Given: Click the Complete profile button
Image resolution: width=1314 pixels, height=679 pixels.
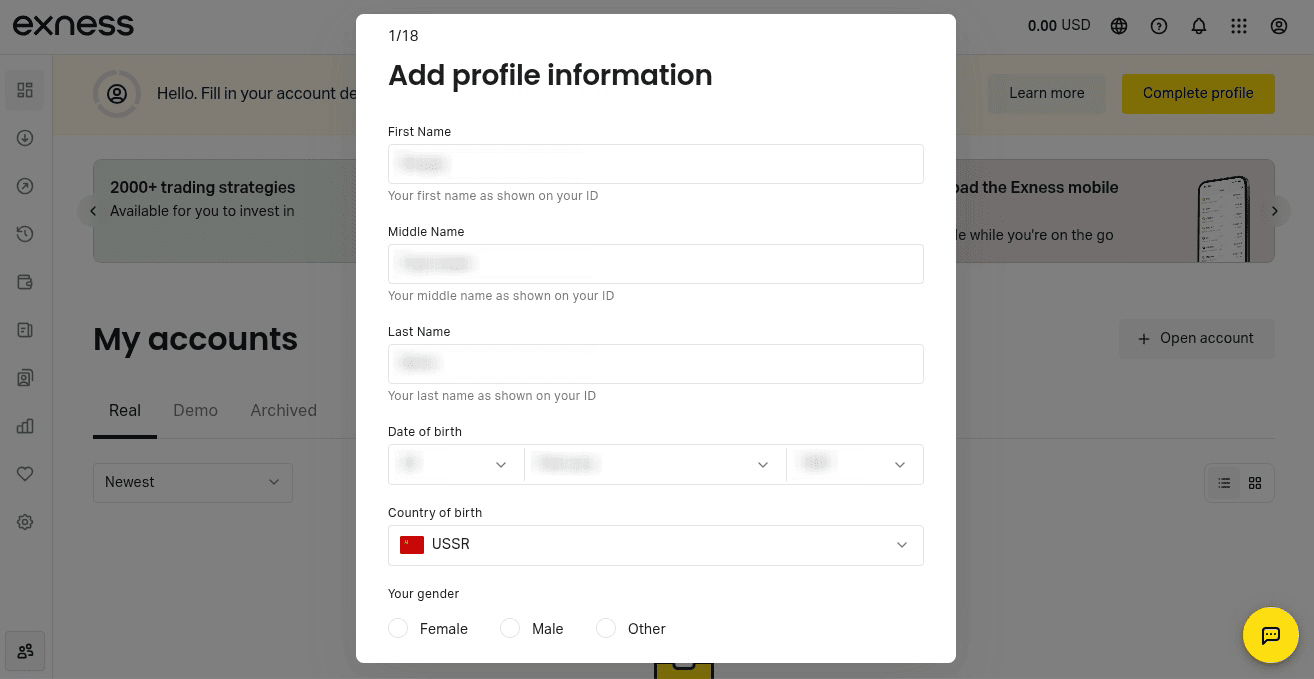Looking at the screenshot, I should 1198,93.
